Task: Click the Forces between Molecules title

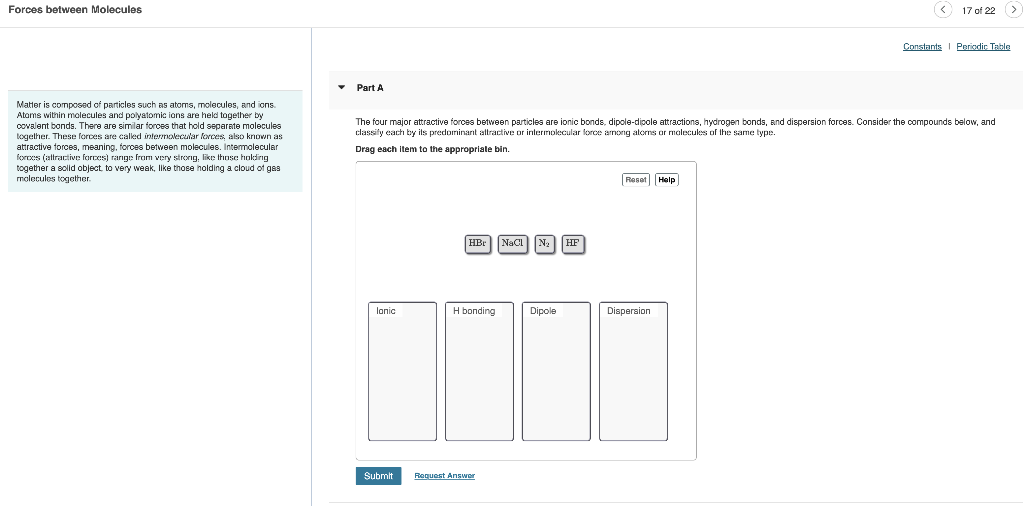Action: click(x=74, y=10)
